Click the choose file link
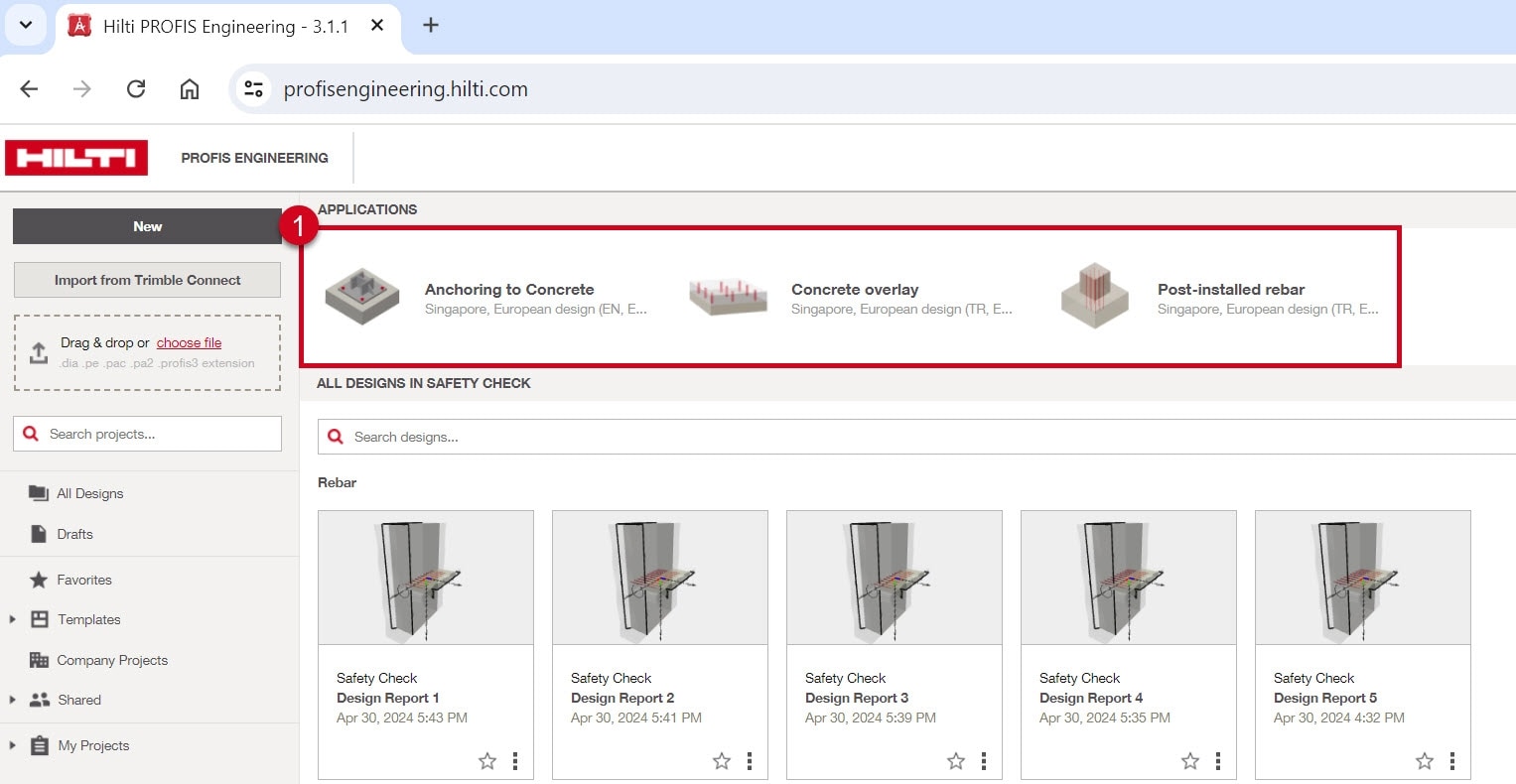Image resolution: width=1516 pixels, height=784 pixels. point(189,342)
